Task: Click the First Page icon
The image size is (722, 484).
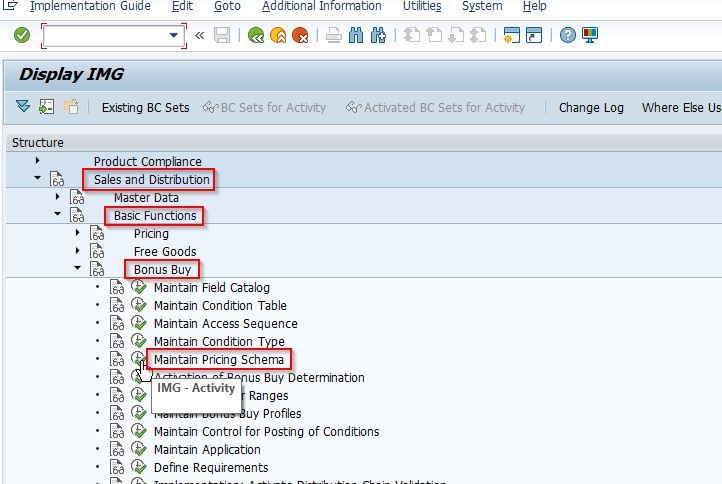Action: pyautogui.click(x=411, y=35)
